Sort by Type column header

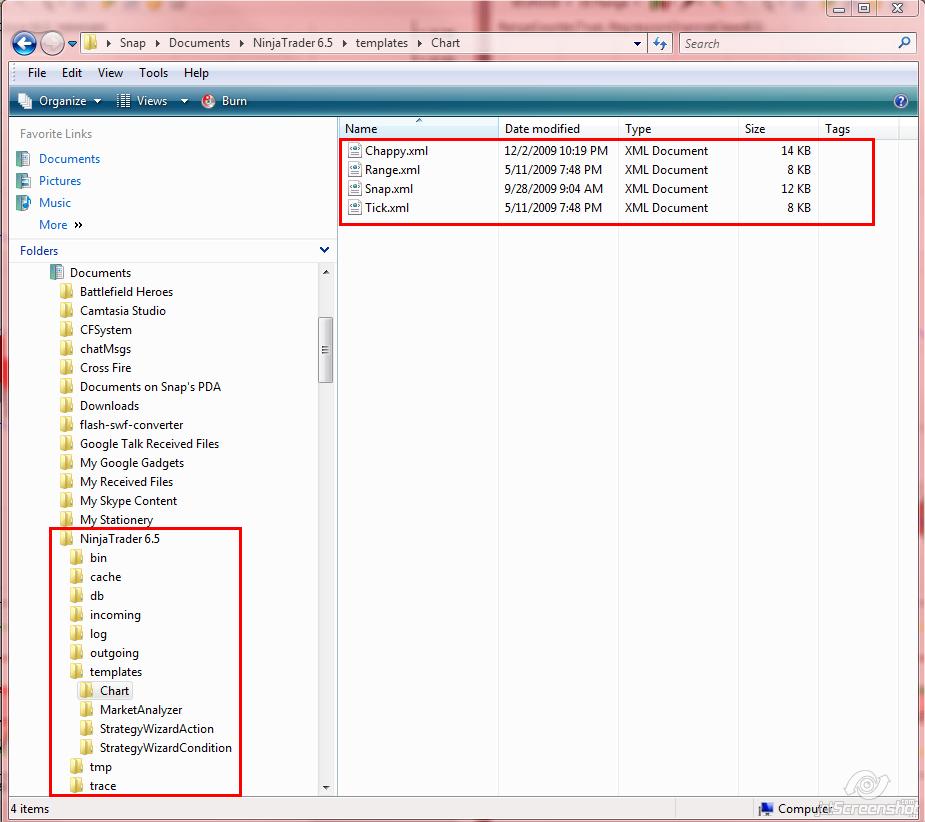[x=678, y=129]
